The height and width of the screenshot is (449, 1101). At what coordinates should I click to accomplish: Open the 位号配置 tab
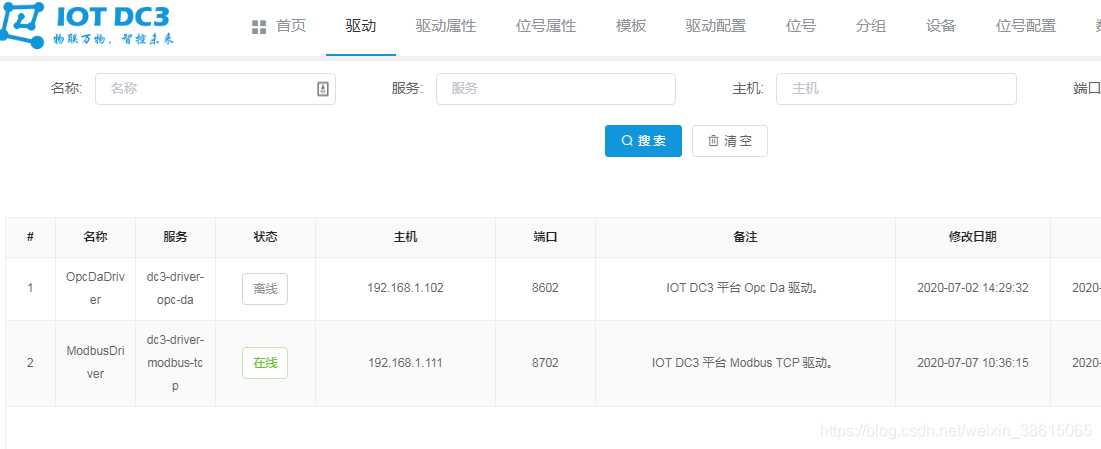(x=1026, y=27)
